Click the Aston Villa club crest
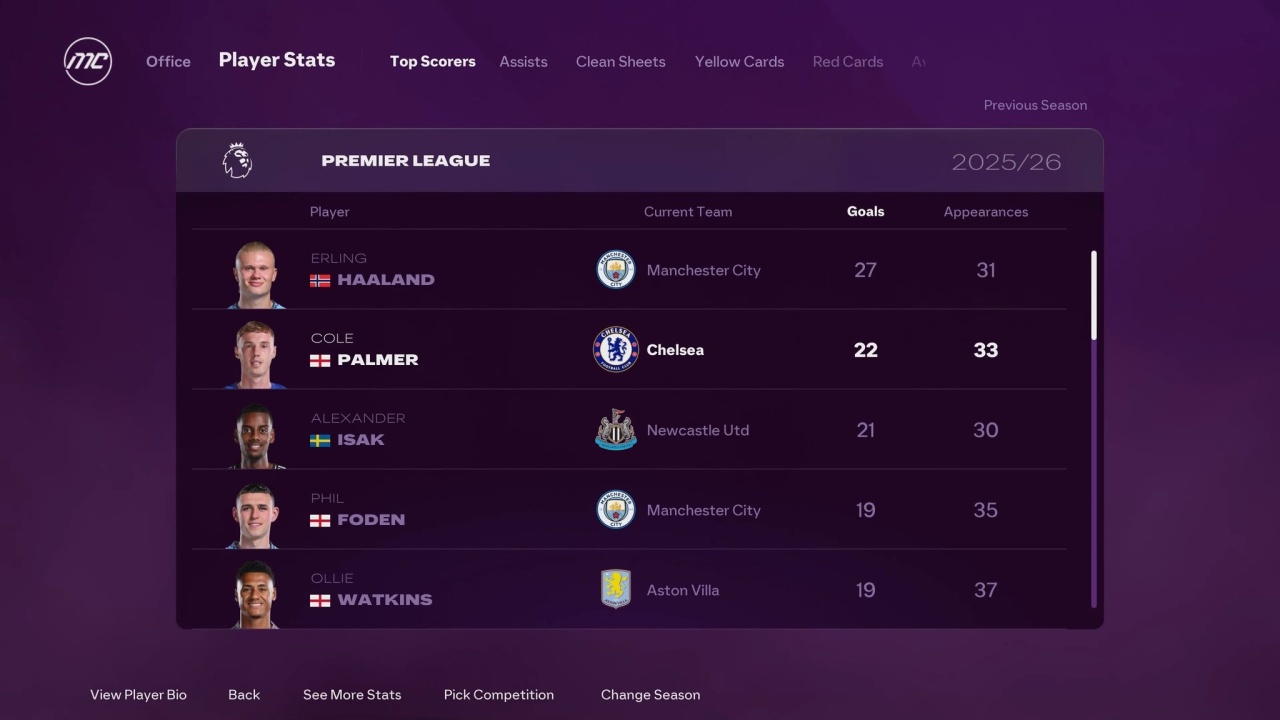Image resolution: width=1280 pixels, height=720 pixels. pyautogui.click(x=616, y=590)
